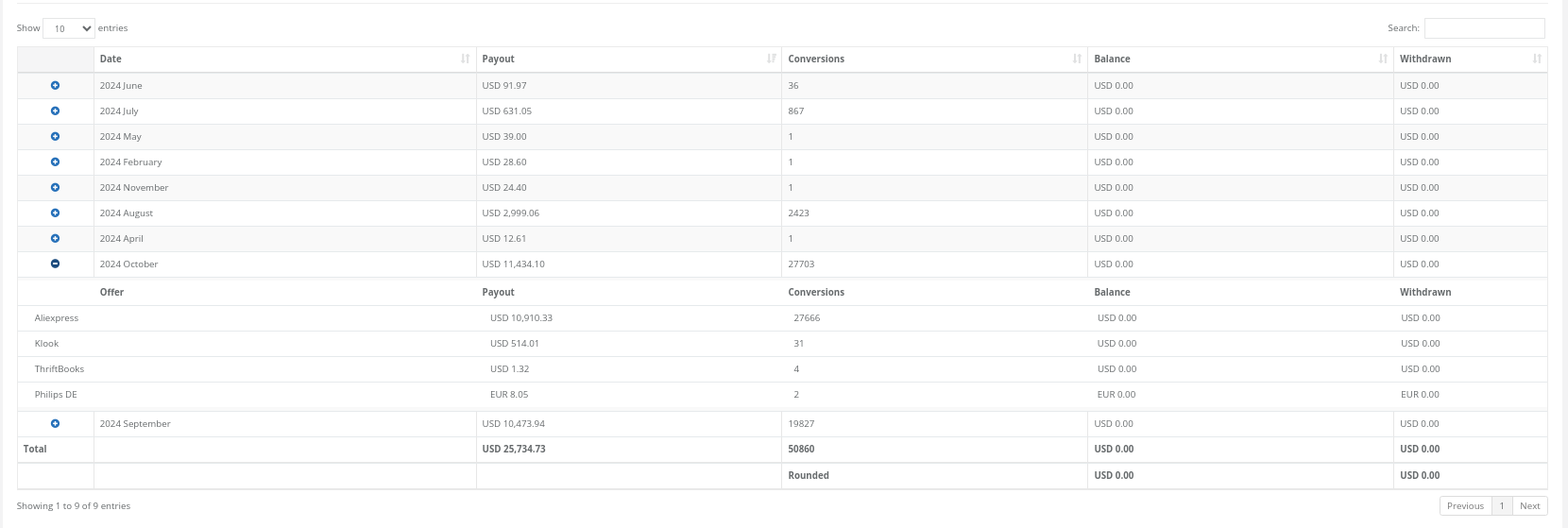Click plus icon for 2024 February
The width and height of the screenshot is (1568, 528).
click(55, 162)
